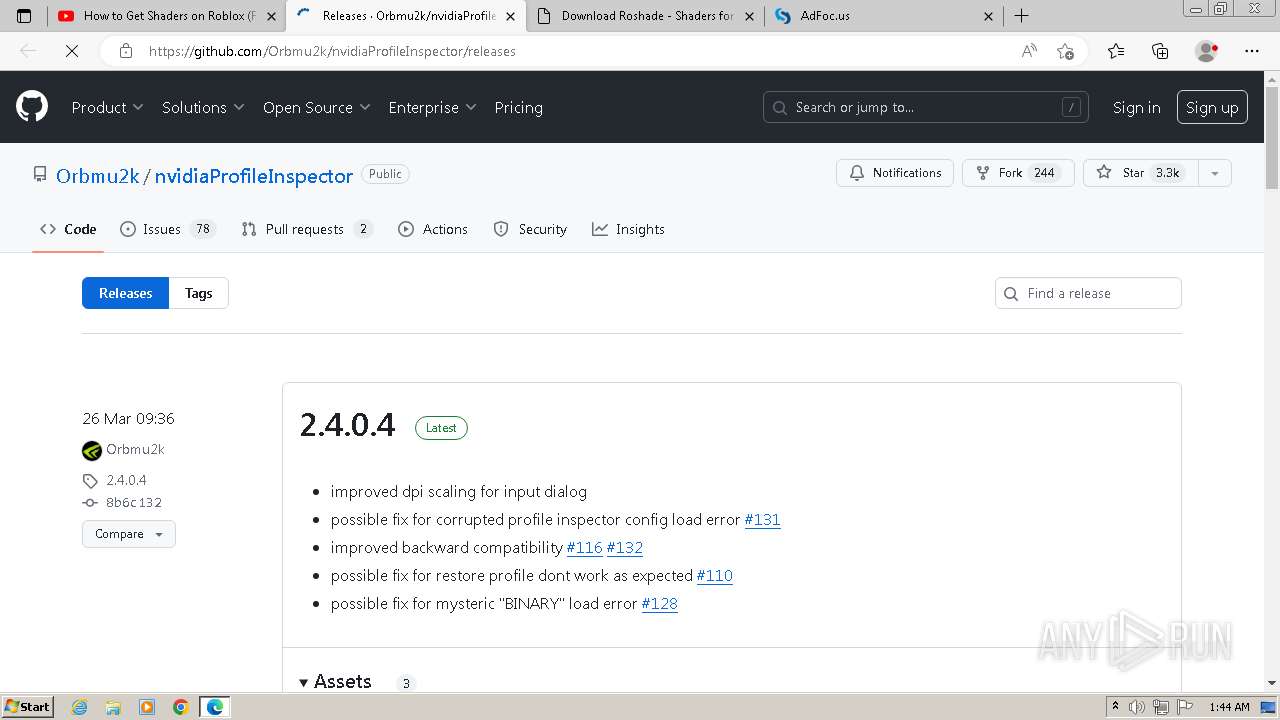Close the AdFoc.us tab
This screenshot has height=720, width=1280.
click(x=989, y=16)
